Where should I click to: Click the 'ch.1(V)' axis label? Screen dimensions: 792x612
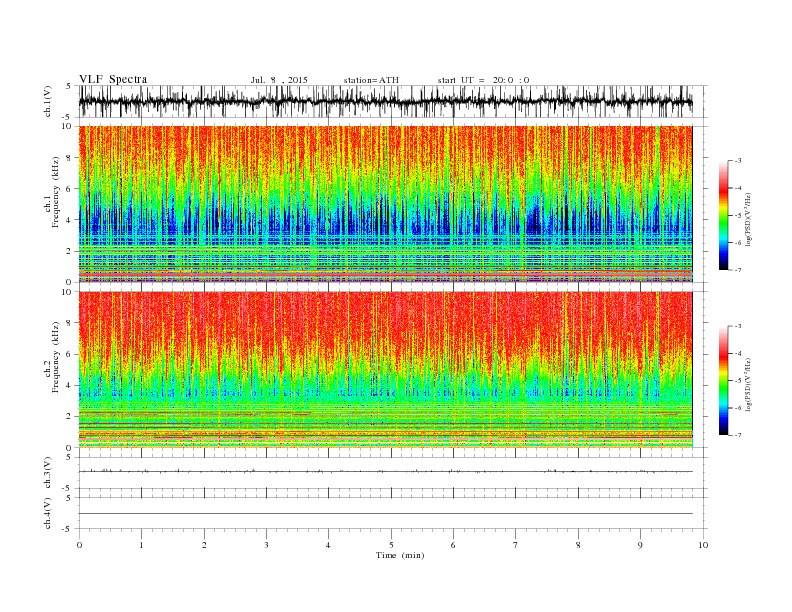point(48,103)
